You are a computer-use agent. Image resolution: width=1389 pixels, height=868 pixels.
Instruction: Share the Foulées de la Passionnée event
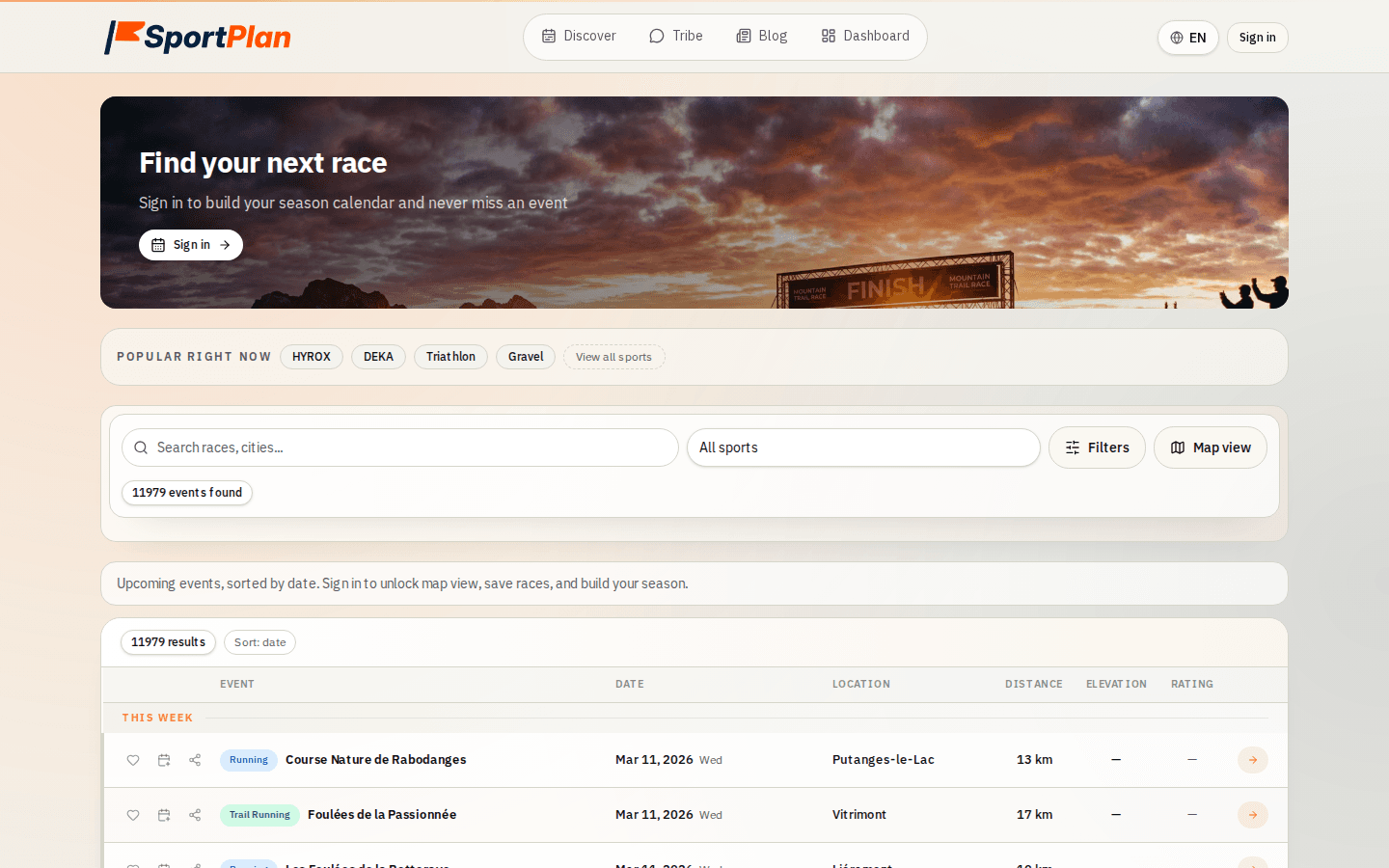click(195, 815)
